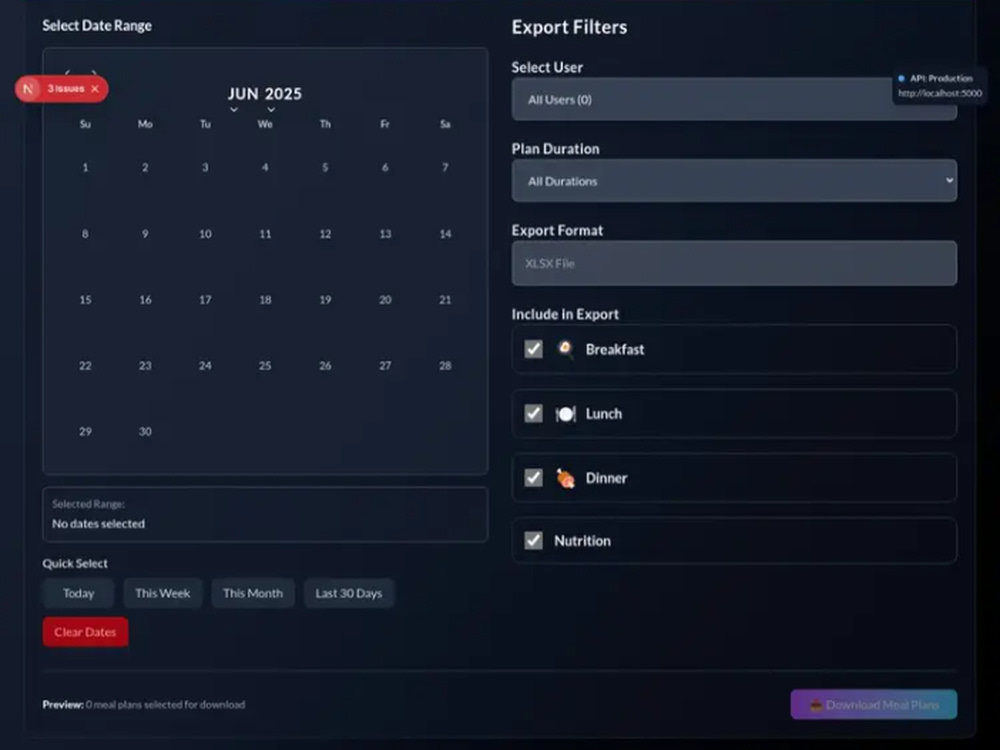This screenshot has width=1000, height=750.
Task: Select date 25 in calendar
Action: pos(265,366)
